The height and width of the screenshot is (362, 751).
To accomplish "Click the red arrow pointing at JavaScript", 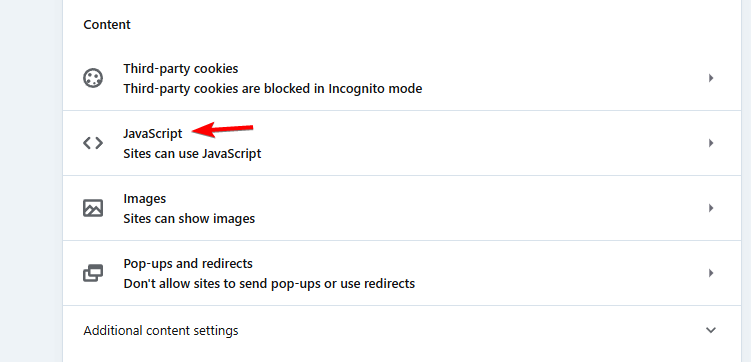I will point(222,130).
